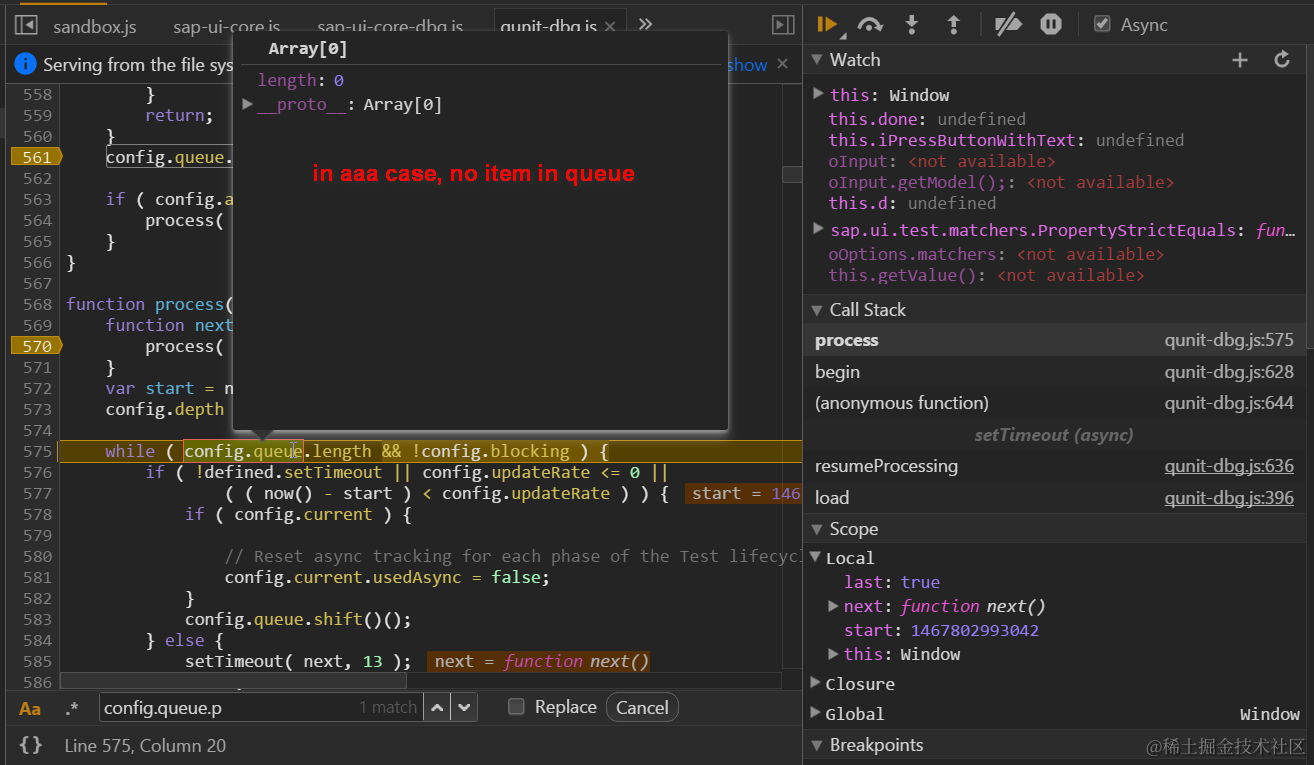The width and height of the screenshot is (1314, 765).
Task: Click 'this.done: undefined' watch entry
Action: coord(927,119)
